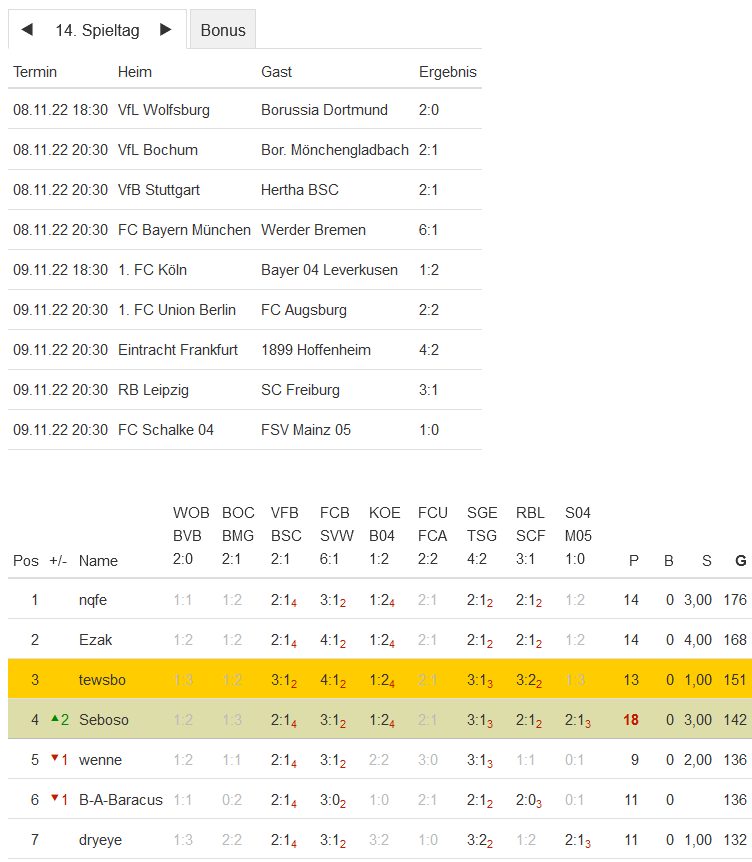Click the Ergebnis column header

click(447, 72)
